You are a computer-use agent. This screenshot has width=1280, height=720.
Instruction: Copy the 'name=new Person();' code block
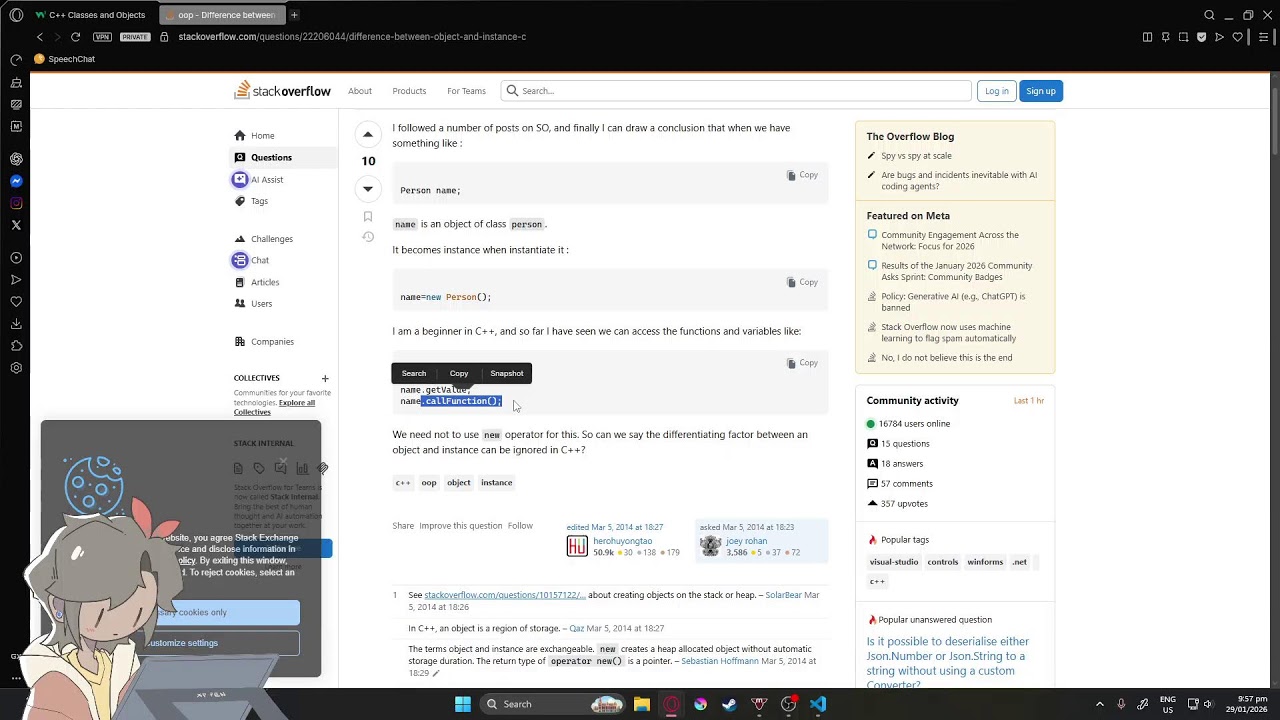(802, 282)
